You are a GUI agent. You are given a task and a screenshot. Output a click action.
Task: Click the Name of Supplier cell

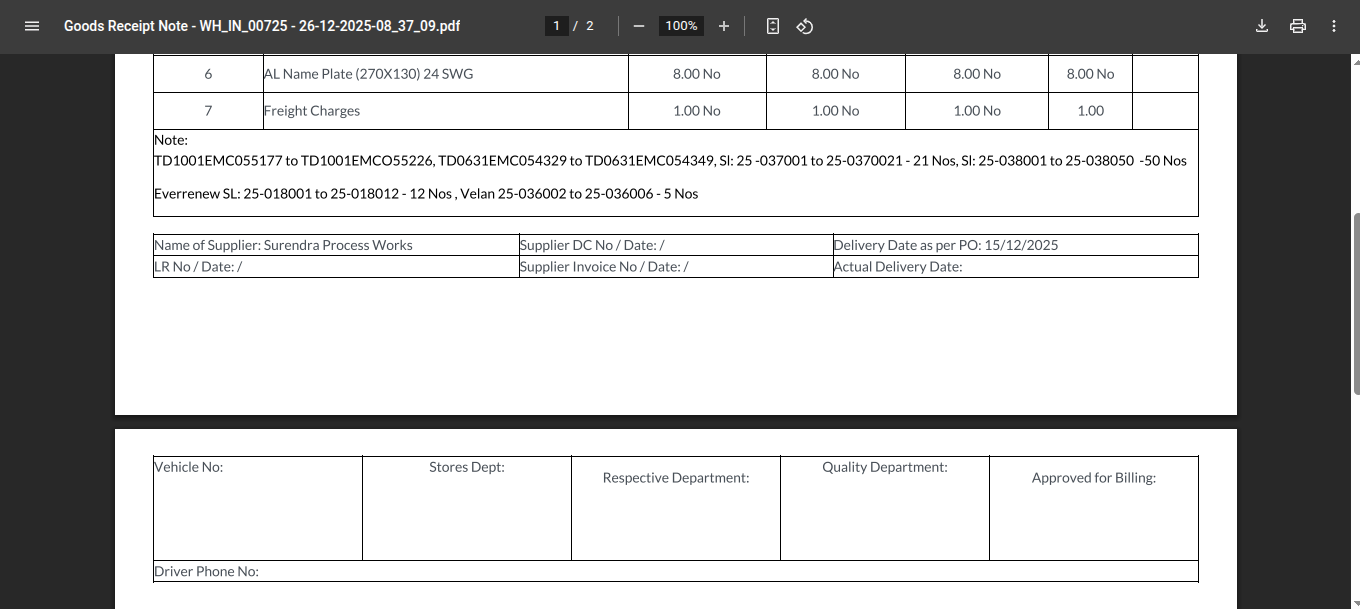[283, 245]
